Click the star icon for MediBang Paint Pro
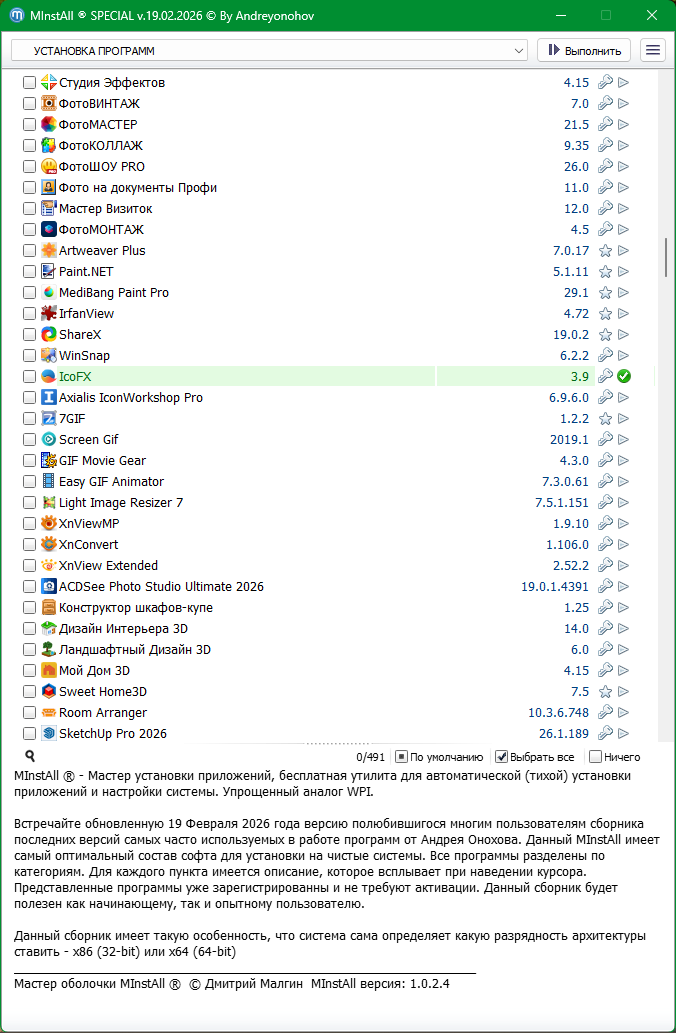The image size is (676, 1033). coord(605,293)
